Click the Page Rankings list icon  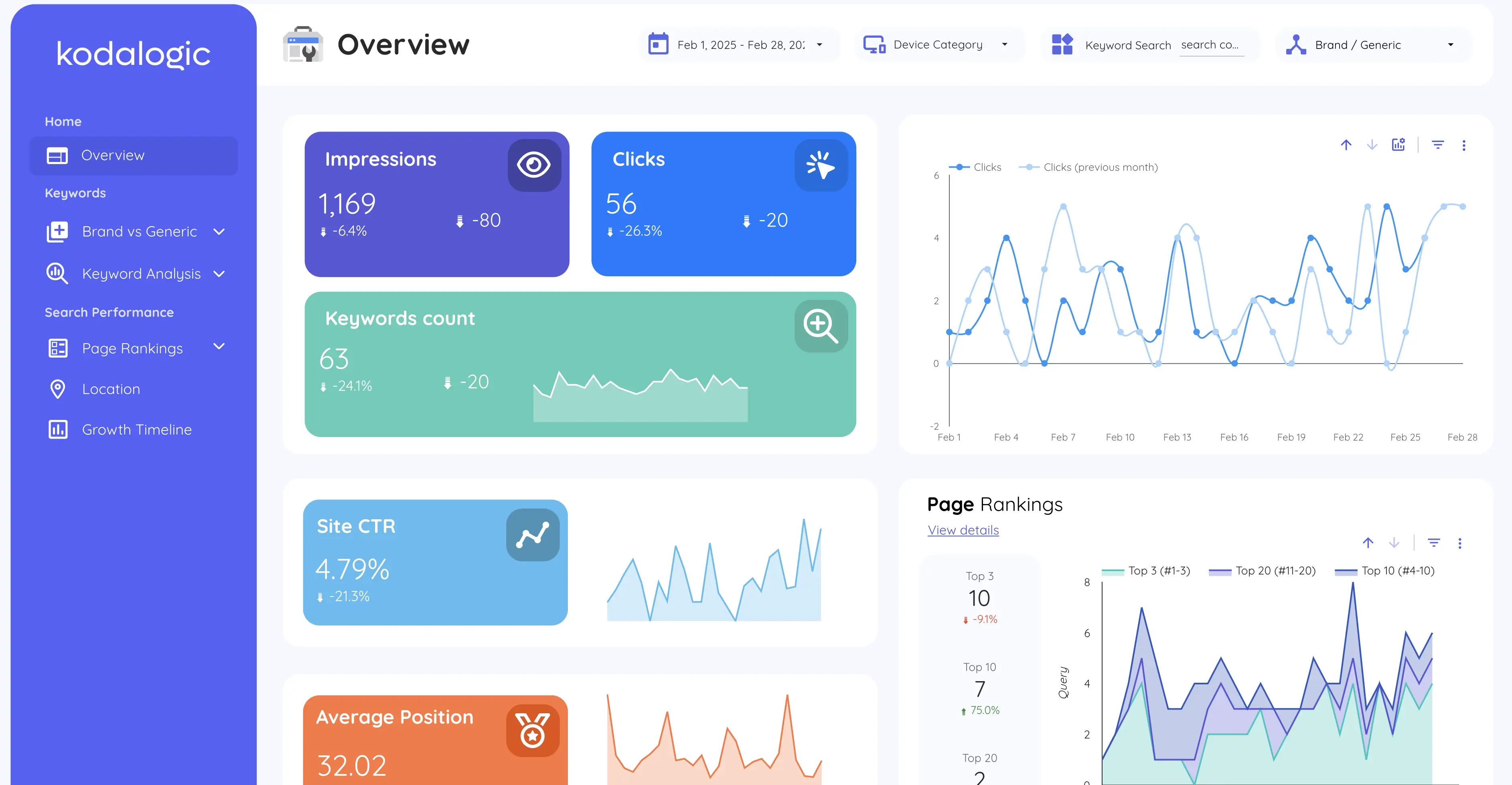pos(57,348)
